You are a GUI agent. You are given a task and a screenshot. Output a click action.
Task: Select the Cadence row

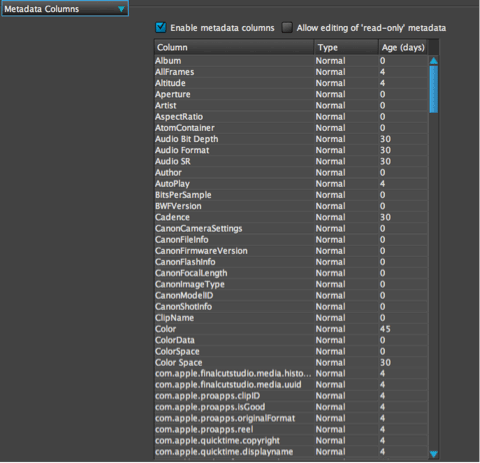tap(291, 217)
